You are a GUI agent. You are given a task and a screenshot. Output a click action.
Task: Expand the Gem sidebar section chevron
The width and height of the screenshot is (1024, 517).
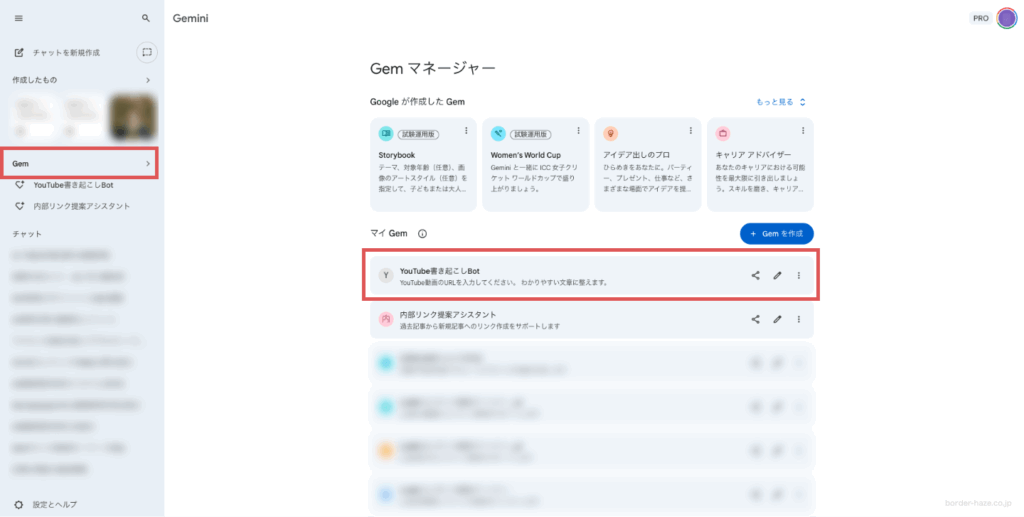click(x=148, y=164)
